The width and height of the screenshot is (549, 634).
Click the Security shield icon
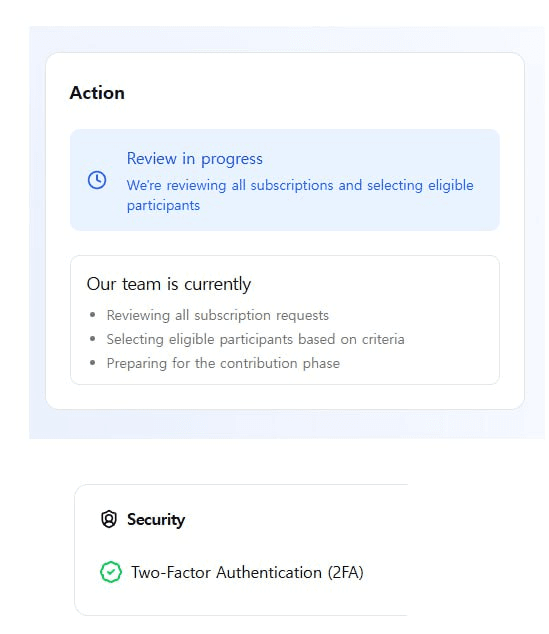(x=109, y=519)
